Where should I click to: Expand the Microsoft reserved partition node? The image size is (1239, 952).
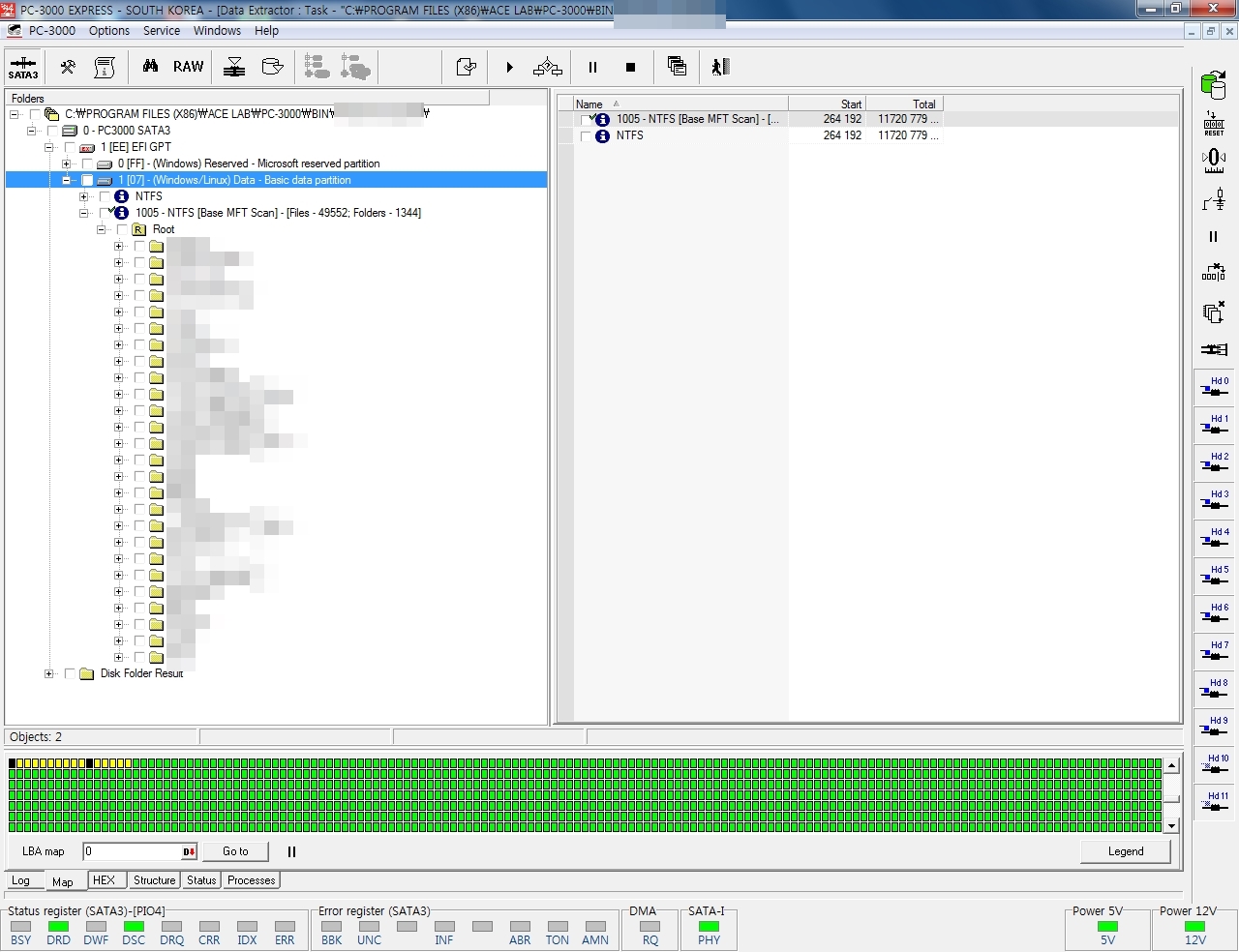pyautogui.click(x=67, y=164)
